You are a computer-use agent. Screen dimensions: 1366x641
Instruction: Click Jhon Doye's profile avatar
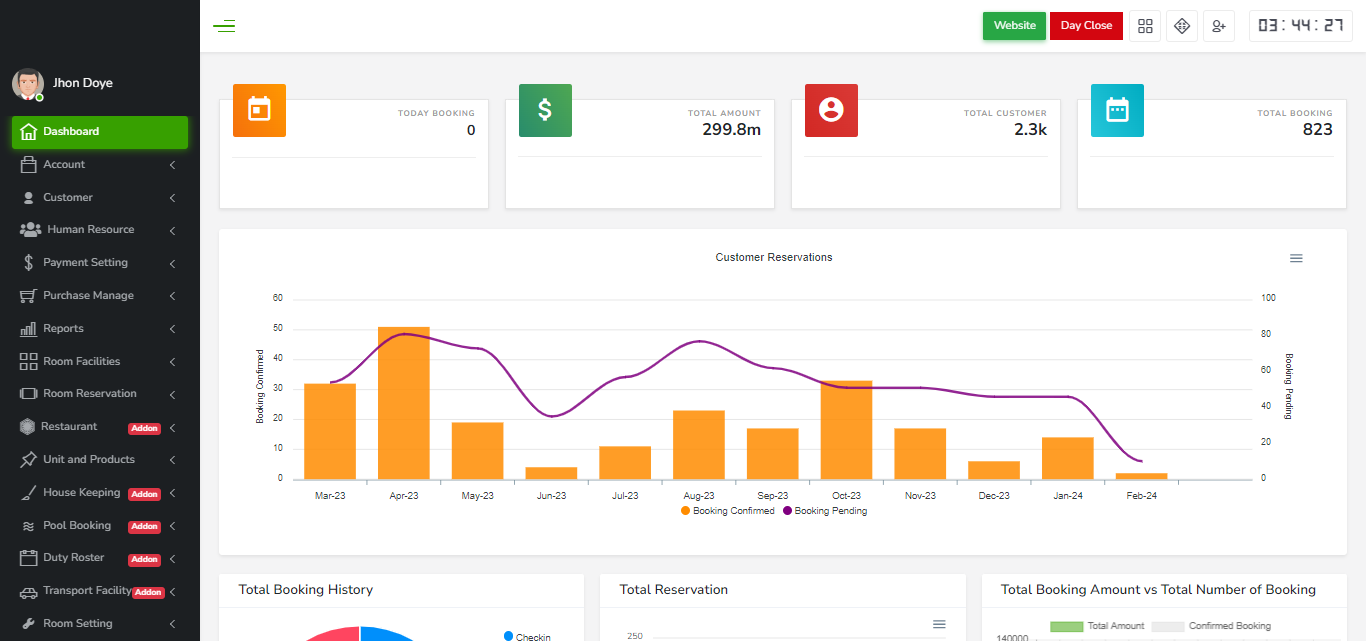[x=28, y=84]
